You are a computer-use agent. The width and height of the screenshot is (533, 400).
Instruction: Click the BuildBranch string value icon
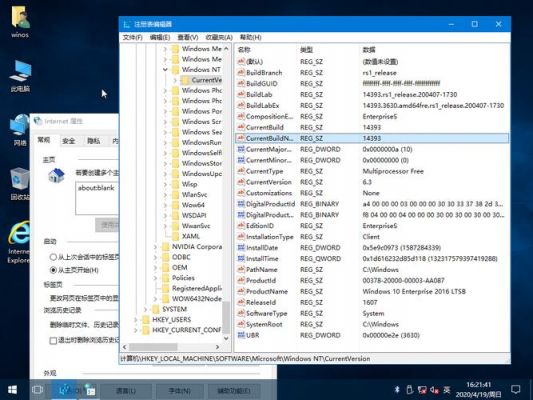click(x=241, y=72)
